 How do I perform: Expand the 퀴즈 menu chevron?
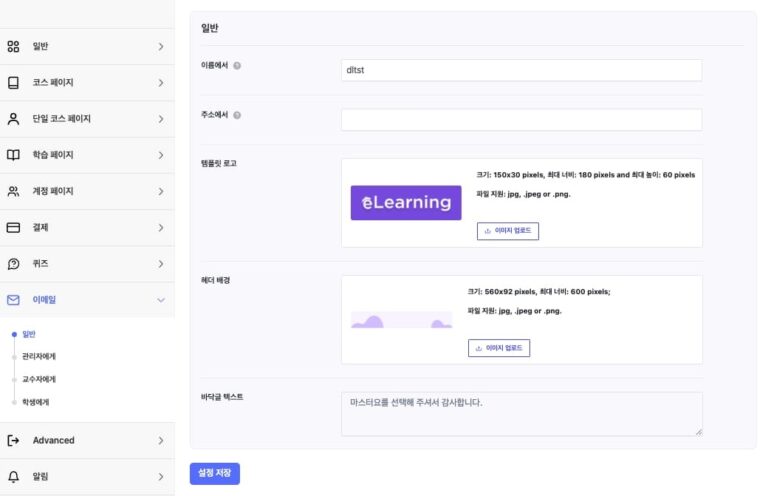point(160,264)
